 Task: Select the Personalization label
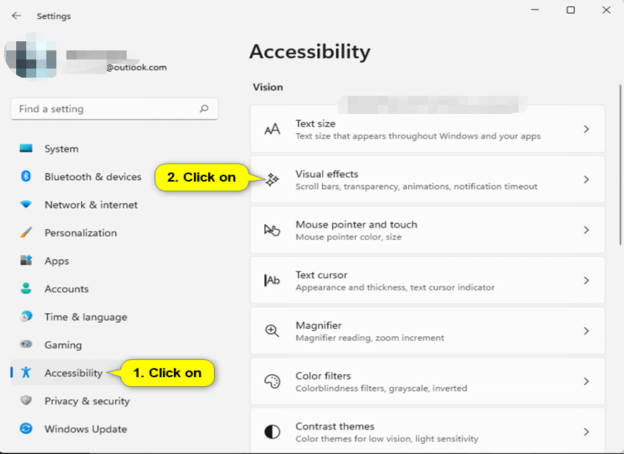[81, 233]
